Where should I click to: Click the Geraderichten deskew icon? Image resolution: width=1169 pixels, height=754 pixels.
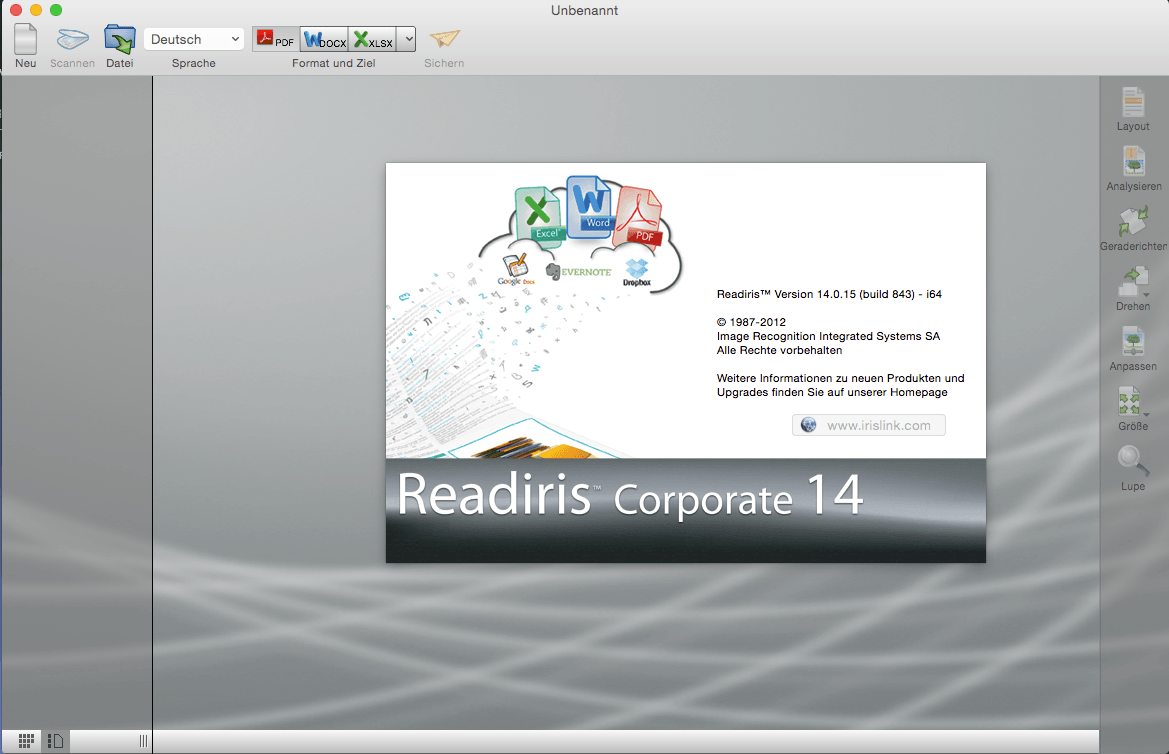pos(1133,222)
